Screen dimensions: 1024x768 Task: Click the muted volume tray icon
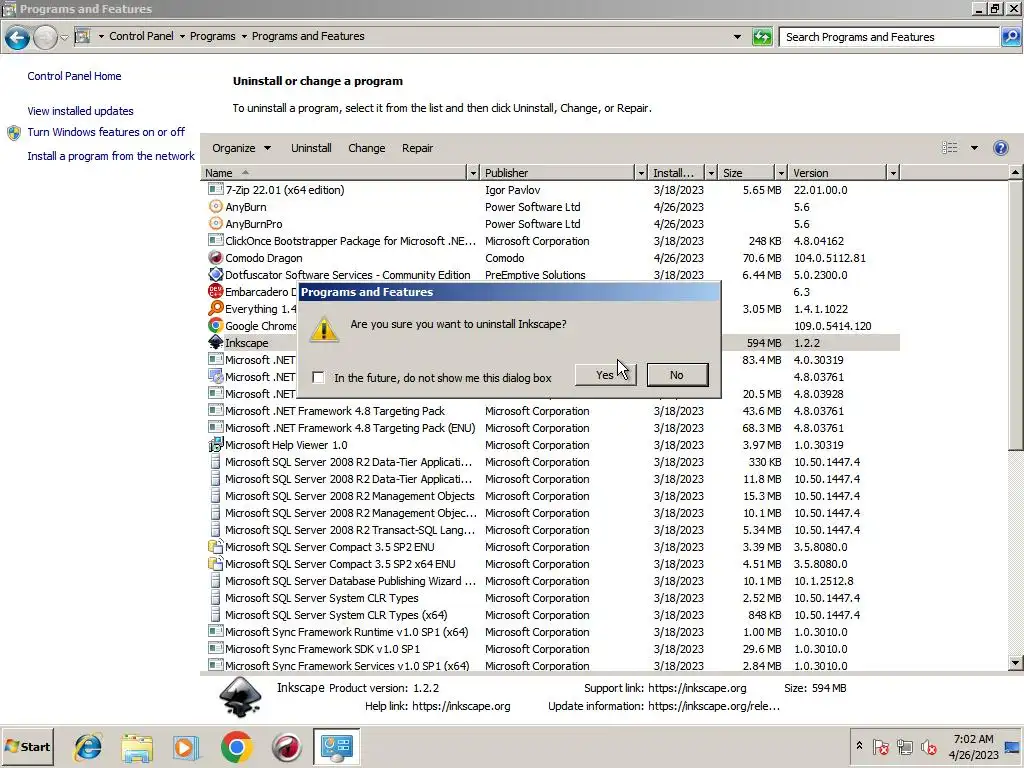point(929,747)
